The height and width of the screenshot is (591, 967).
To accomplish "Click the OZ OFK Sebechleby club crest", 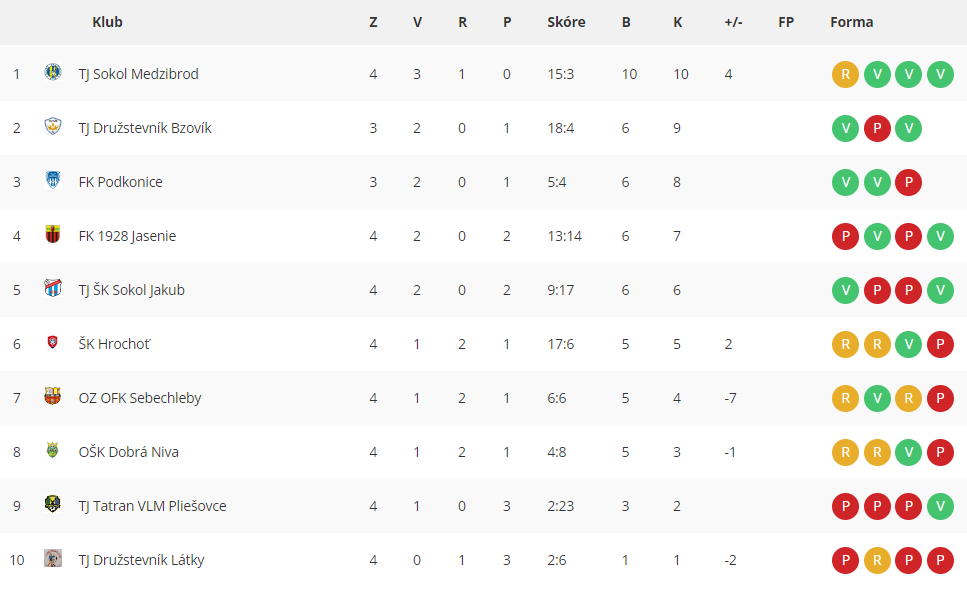I will click(53, 396).
